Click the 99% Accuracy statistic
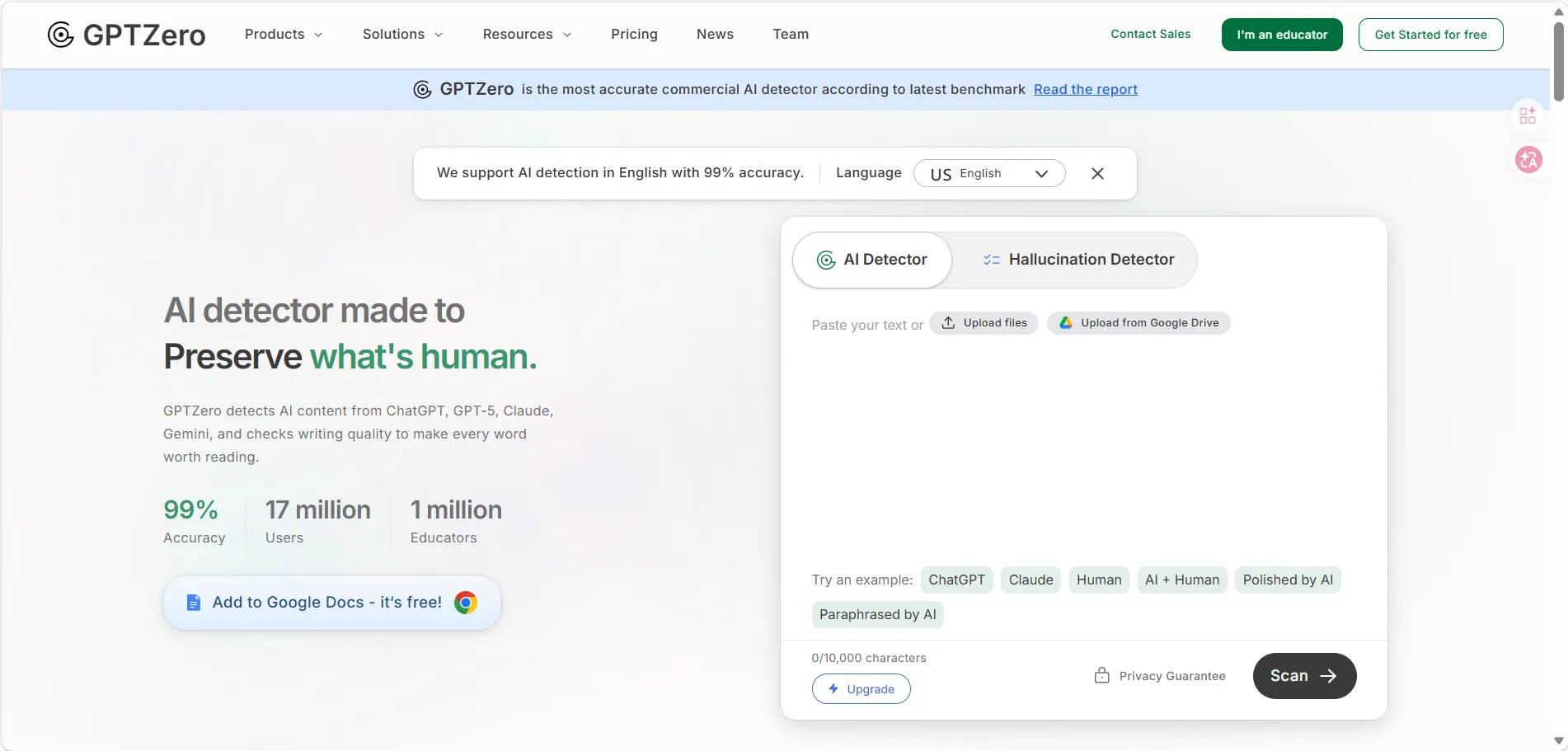This screenshot has height=751, width=1568. tap(195, 521)
